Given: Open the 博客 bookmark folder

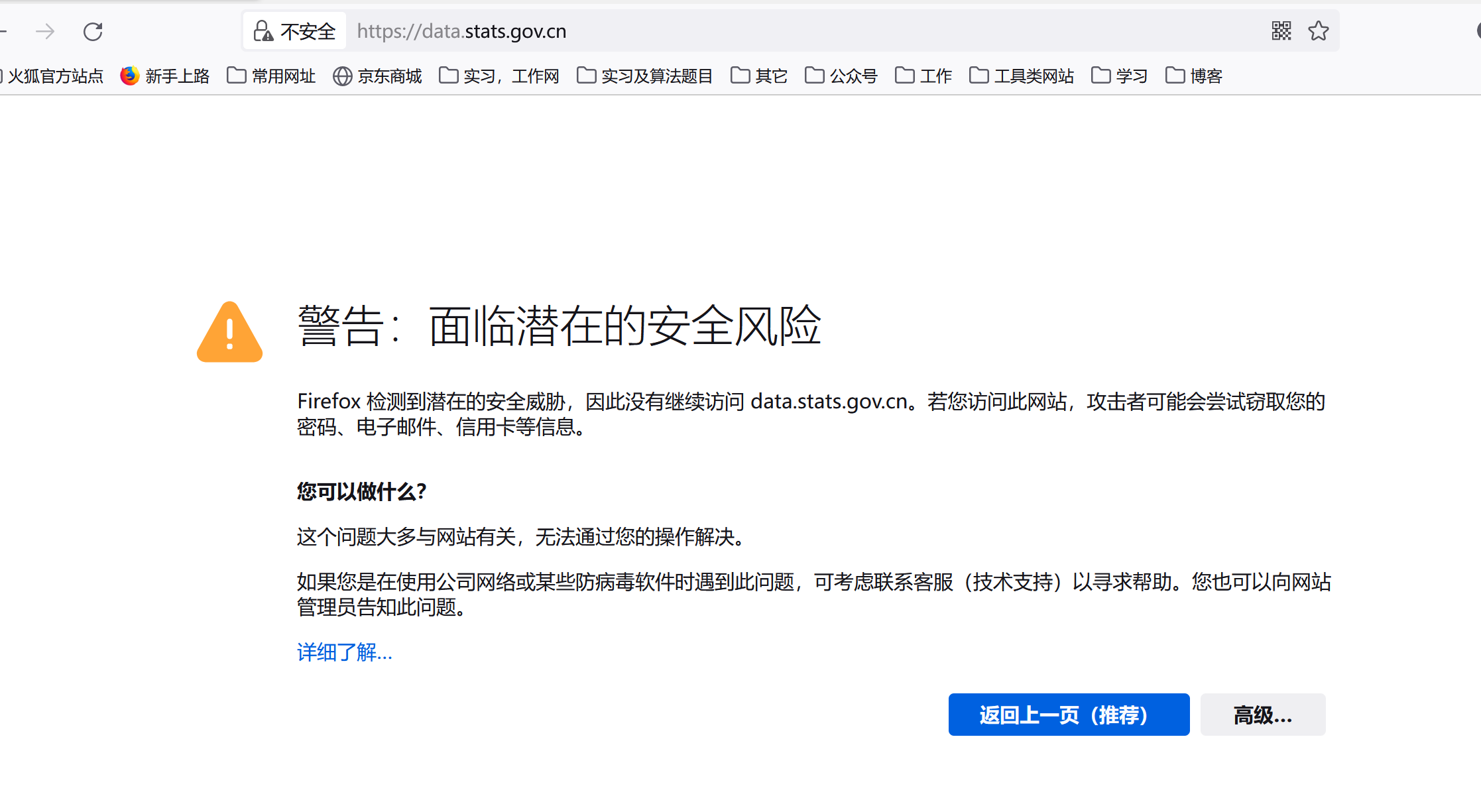Looking at the screenshot, I should click(x=1194, y=76).
